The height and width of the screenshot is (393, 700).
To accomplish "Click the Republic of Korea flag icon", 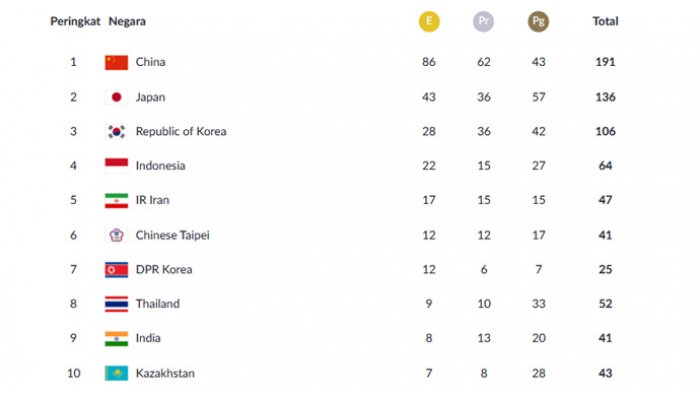I will click(117, 132).
